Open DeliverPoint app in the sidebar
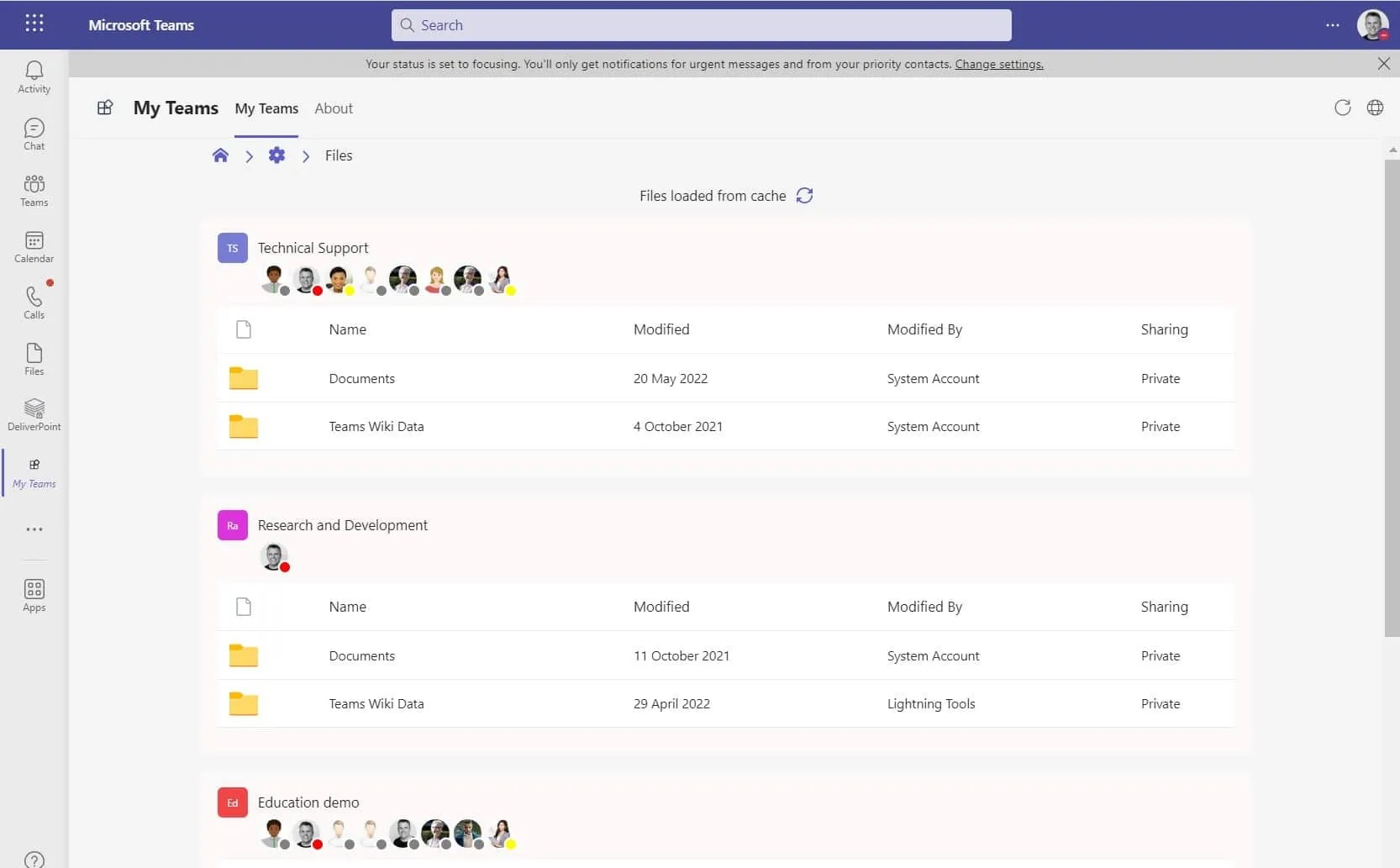This screenshot has height=868, width=1400. tap(34, 415)
